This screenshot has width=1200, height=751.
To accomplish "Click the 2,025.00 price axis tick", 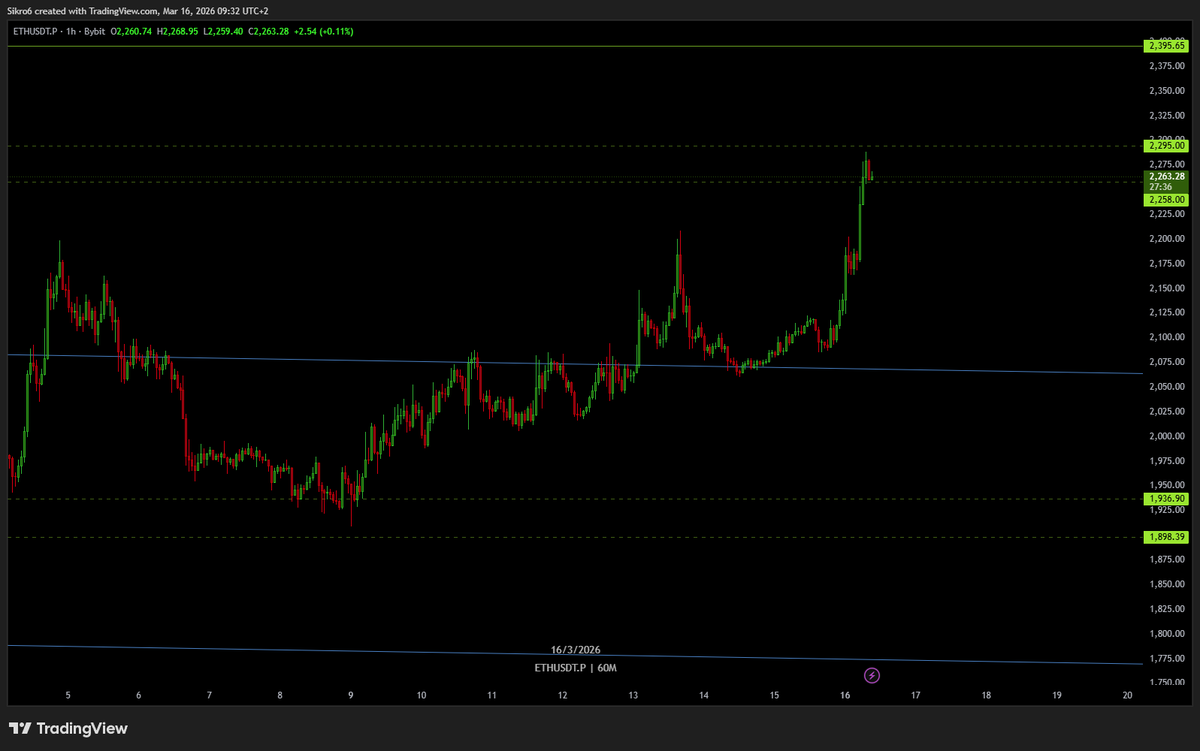I will (x=1167, y=412).
